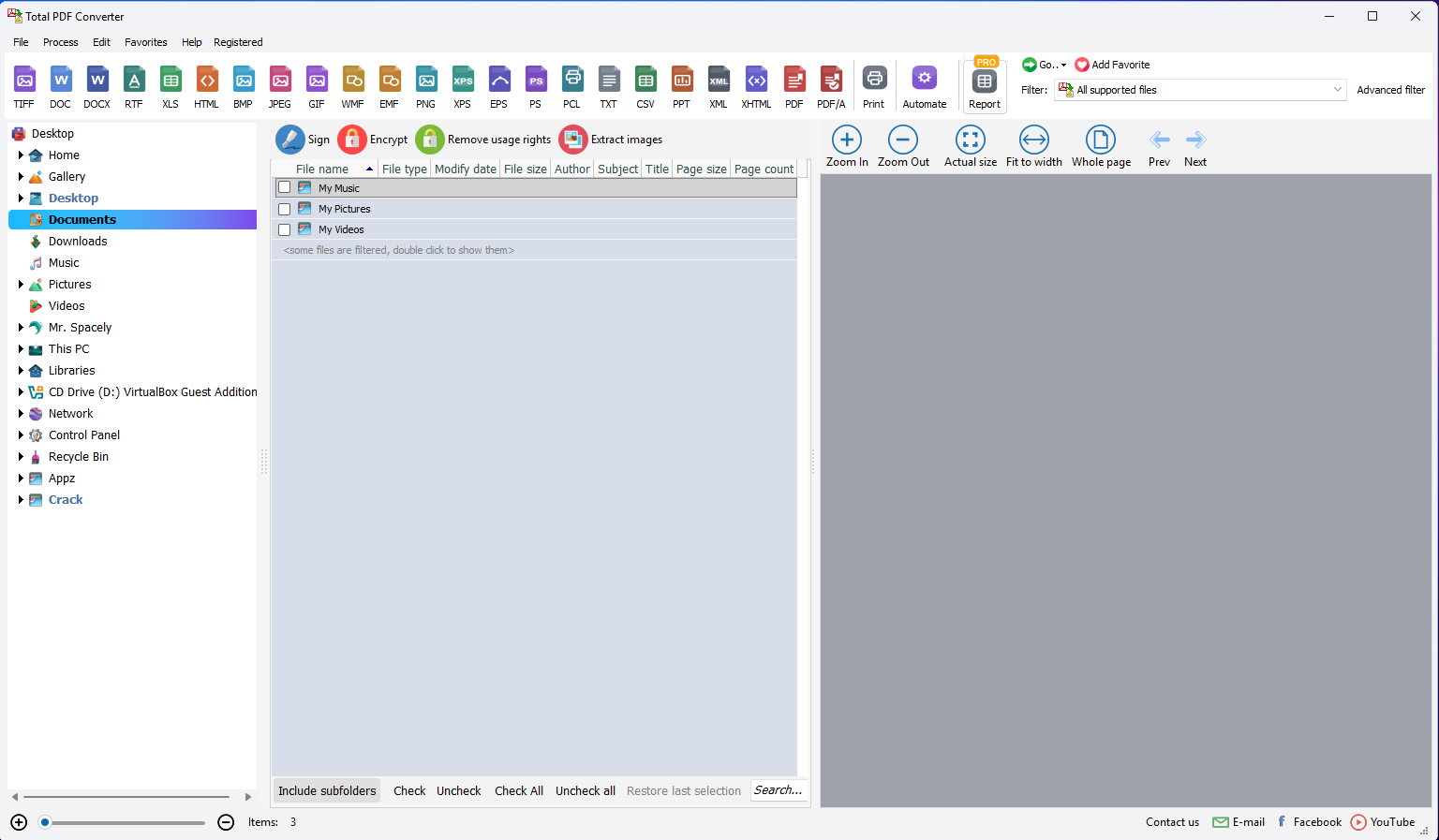Expand the Network tree node
Screen dimensions: 1439x840
21,414
